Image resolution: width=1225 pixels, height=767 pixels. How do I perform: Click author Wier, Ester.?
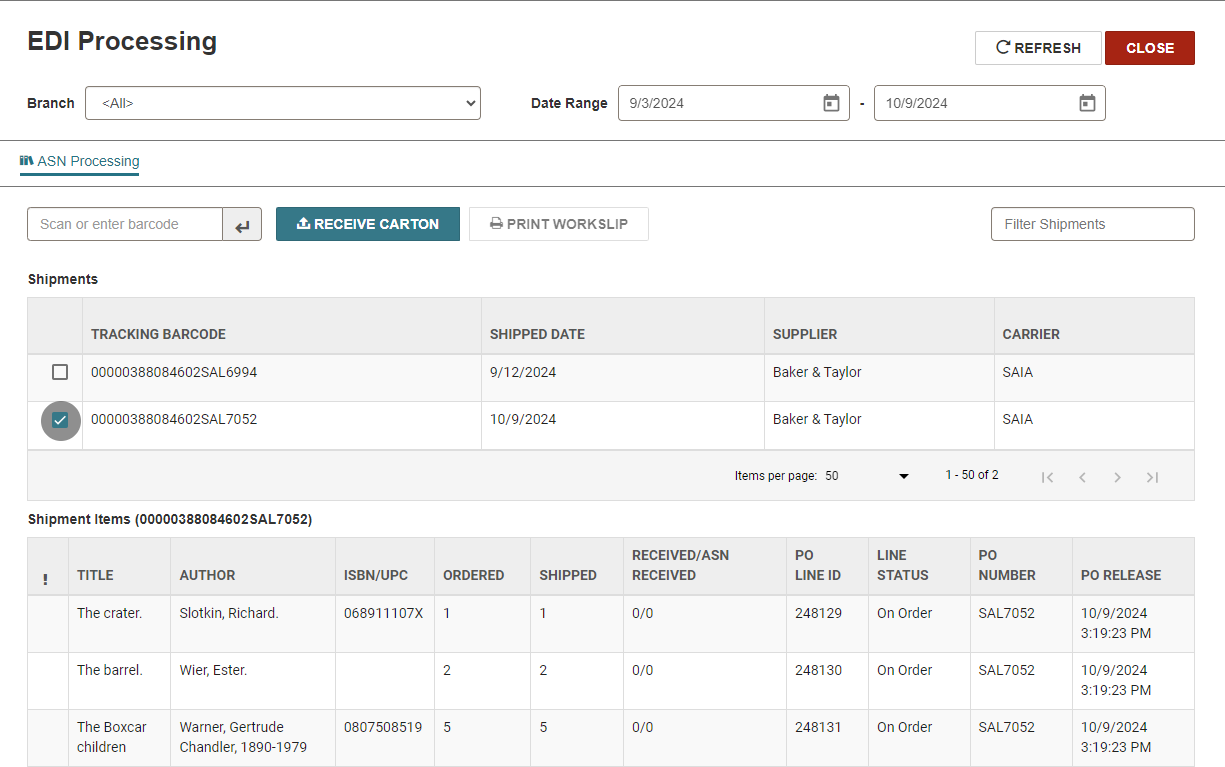pyautogui.click(x=213, y=670)
